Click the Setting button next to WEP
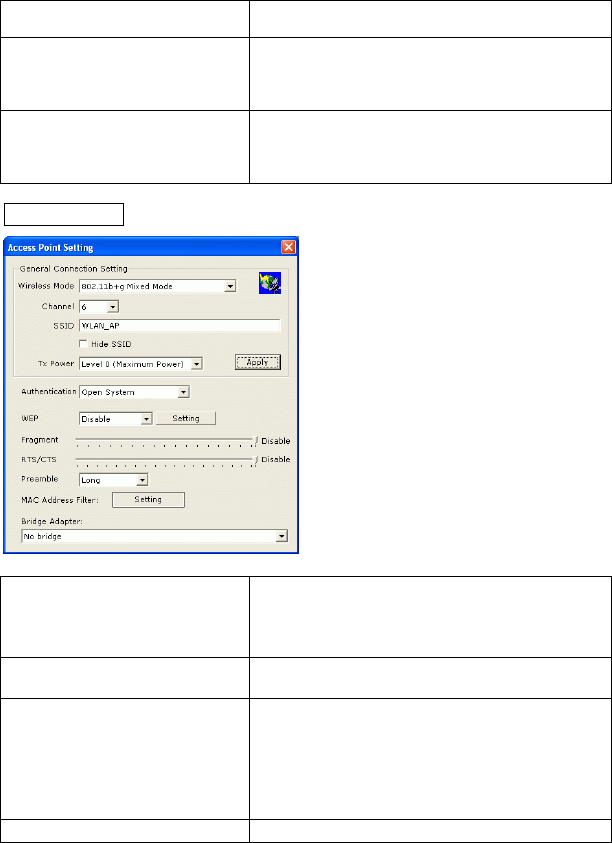The image size is (612, 843). (x=186, y=418)
